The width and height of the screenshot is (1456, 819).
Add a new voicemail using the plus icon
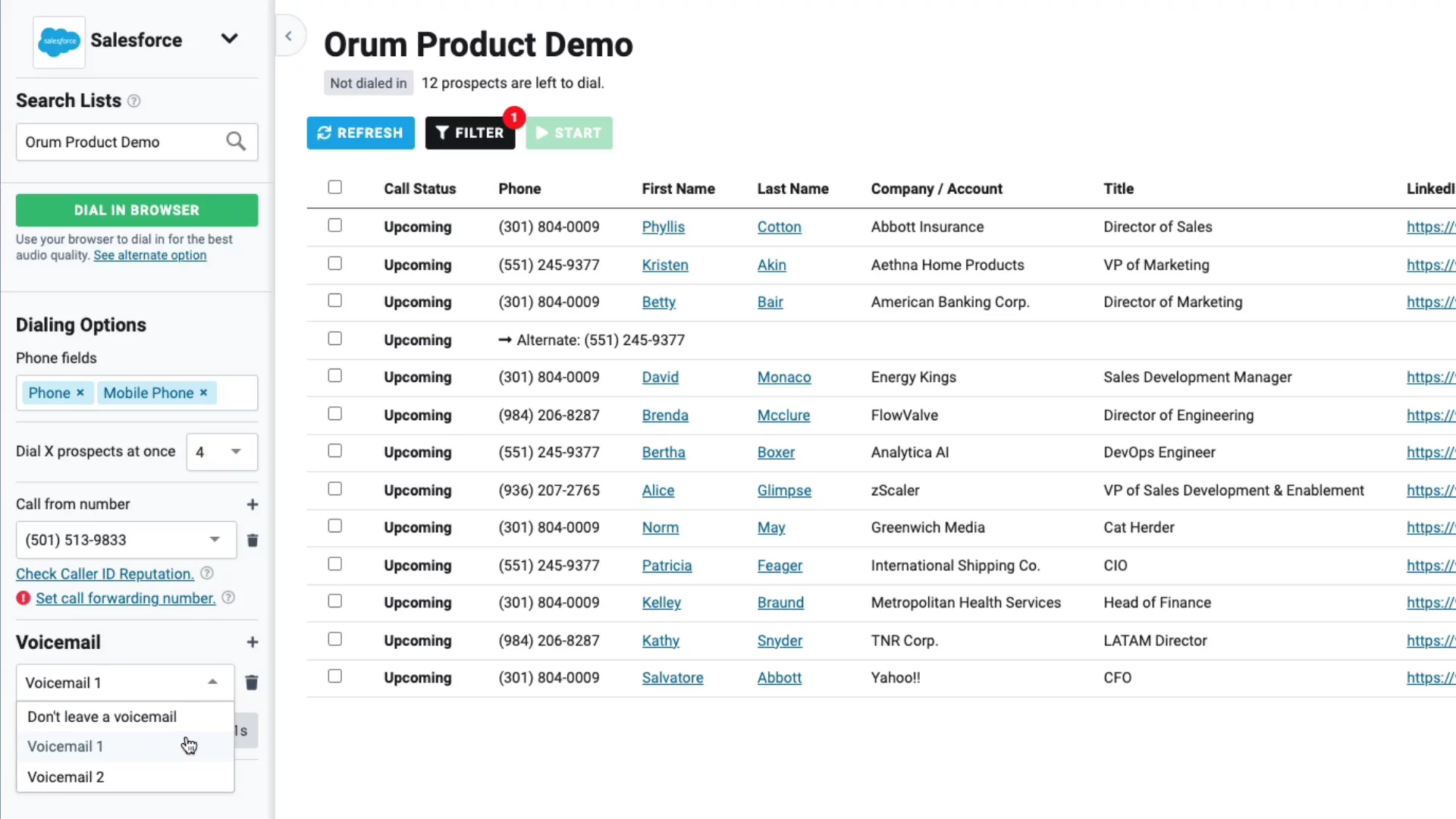(253, 642)
